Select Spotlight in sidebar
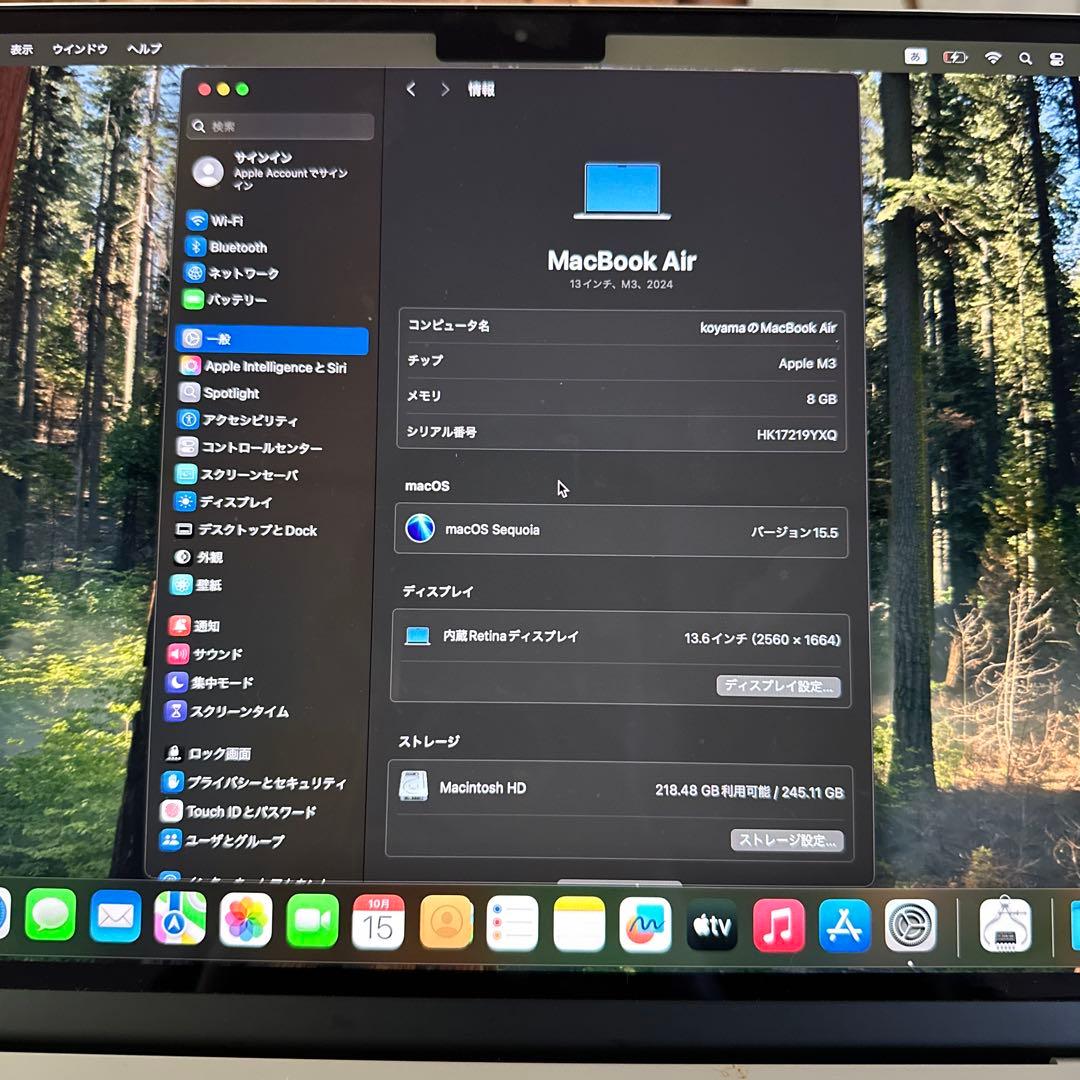This screenshot has height=1080, width=1080. (x=230, y=394)
